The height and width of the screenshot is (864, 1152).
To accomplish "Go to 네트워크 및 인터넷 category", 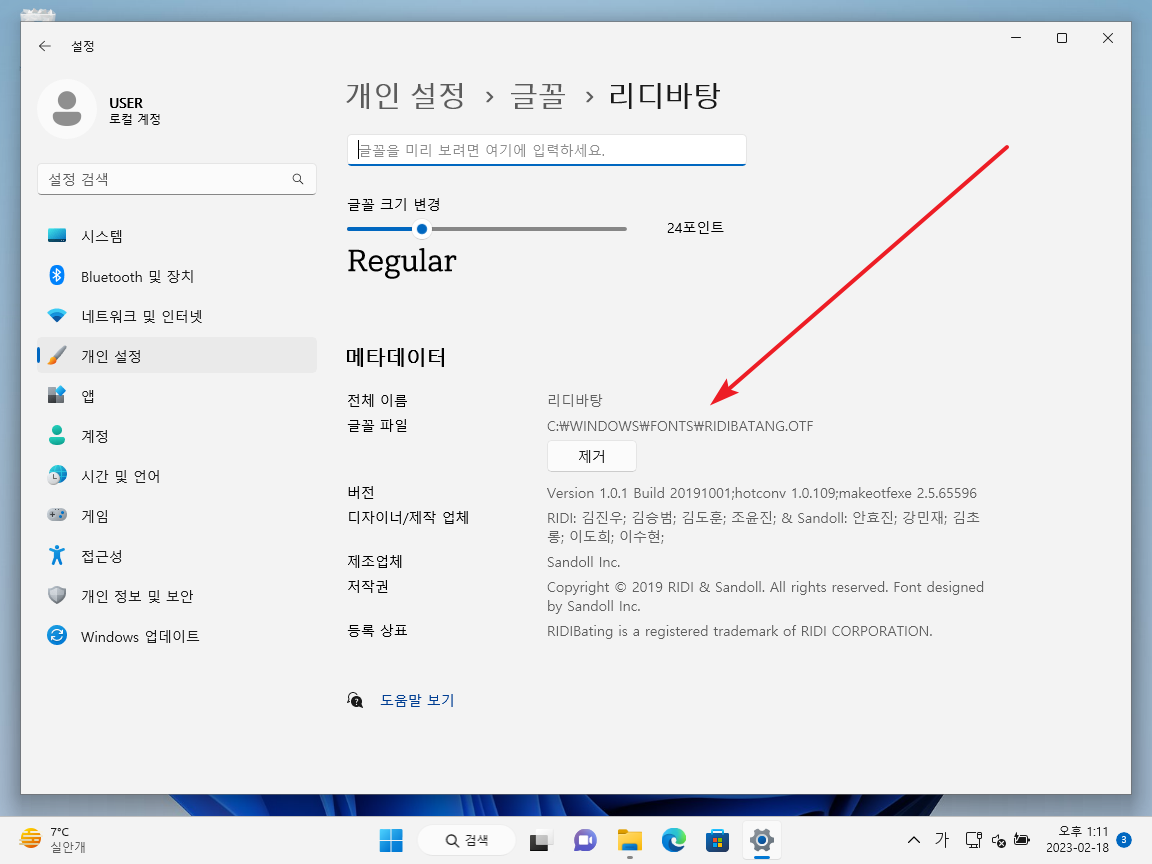I will click(x=177, y=316).
